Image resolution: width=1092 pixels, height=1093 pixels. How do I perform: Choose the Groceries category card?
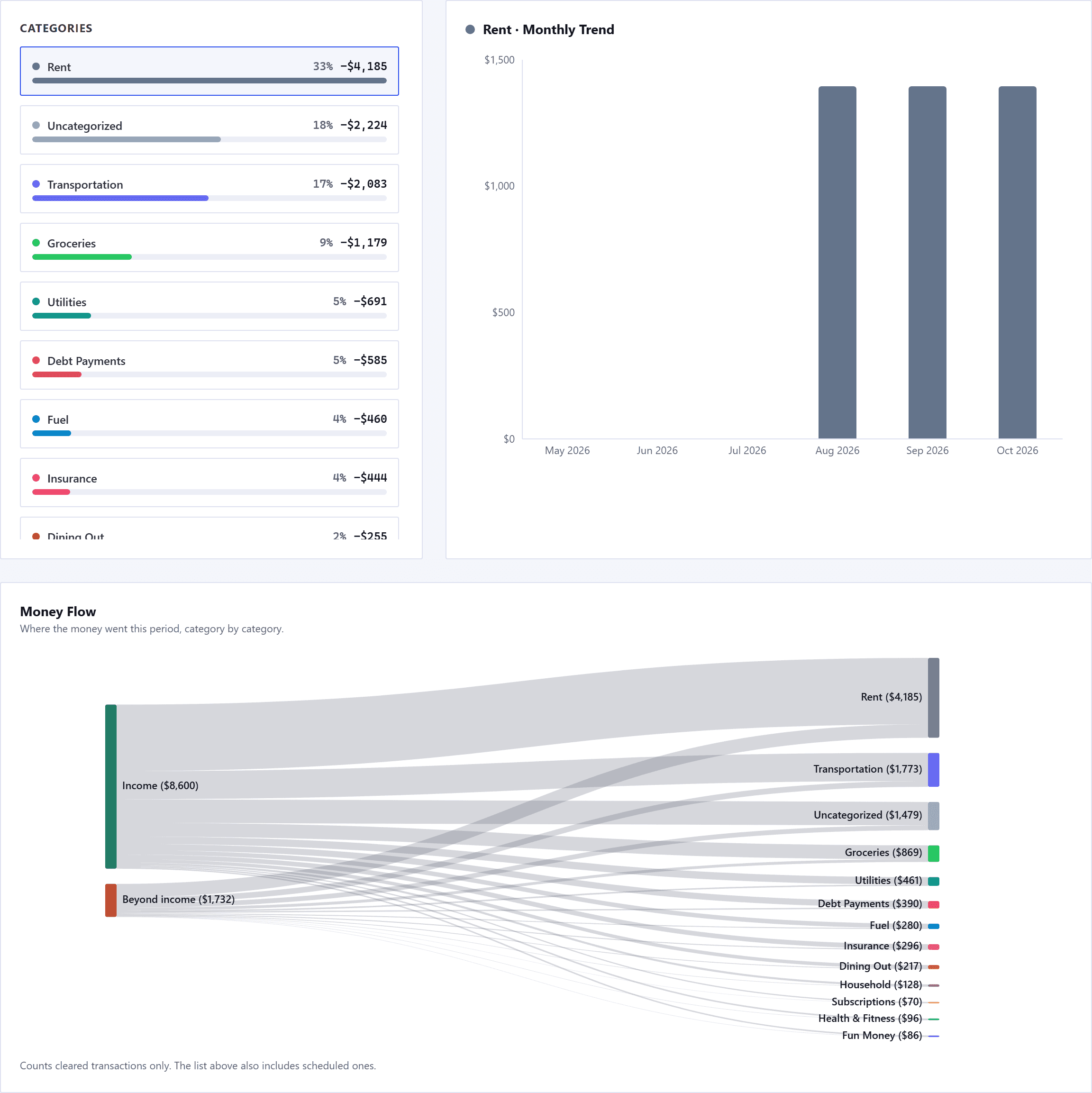tap(209, 248)
